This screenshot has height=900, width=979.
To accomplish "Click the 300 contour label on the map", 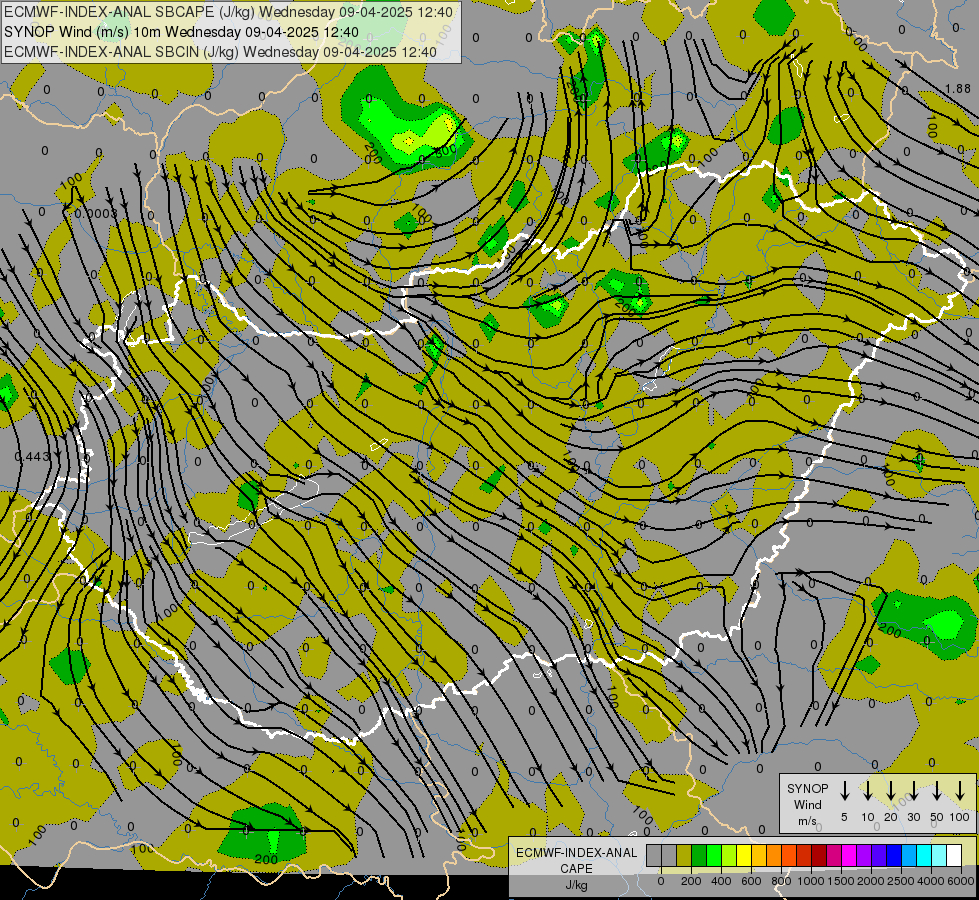I will click(x=445, y=152).
